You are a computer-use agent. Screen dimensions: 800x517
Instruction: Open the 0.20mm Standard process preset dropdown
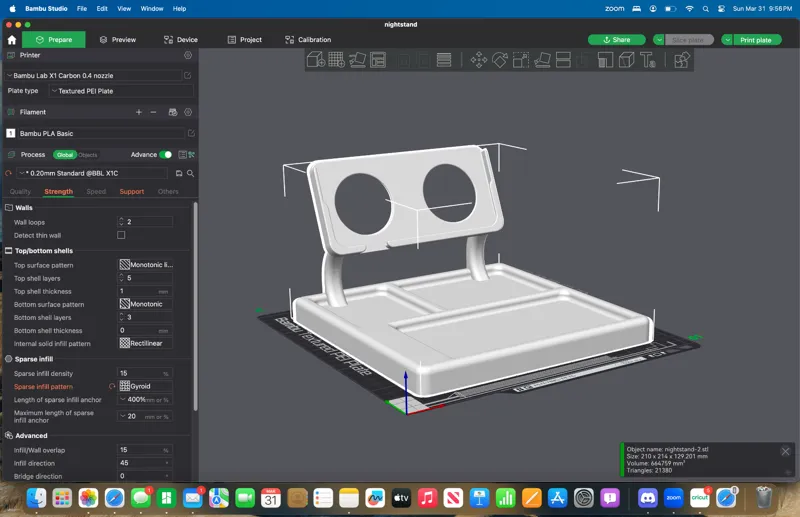coord(92,174)
